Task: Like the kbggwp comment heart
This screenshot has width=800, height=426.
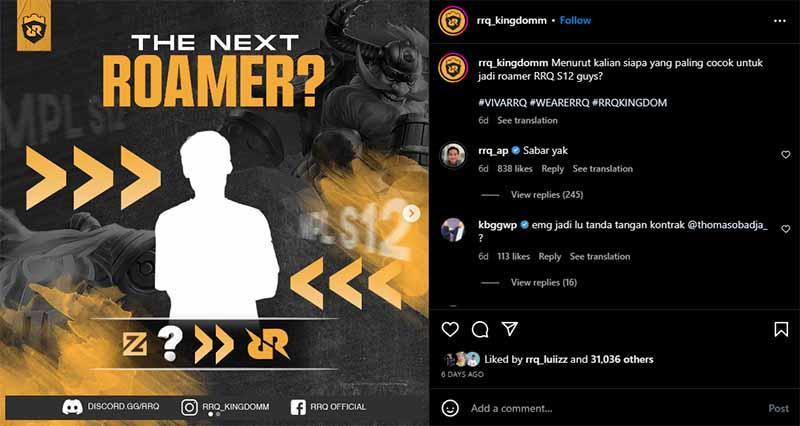Action: [786, 229]
